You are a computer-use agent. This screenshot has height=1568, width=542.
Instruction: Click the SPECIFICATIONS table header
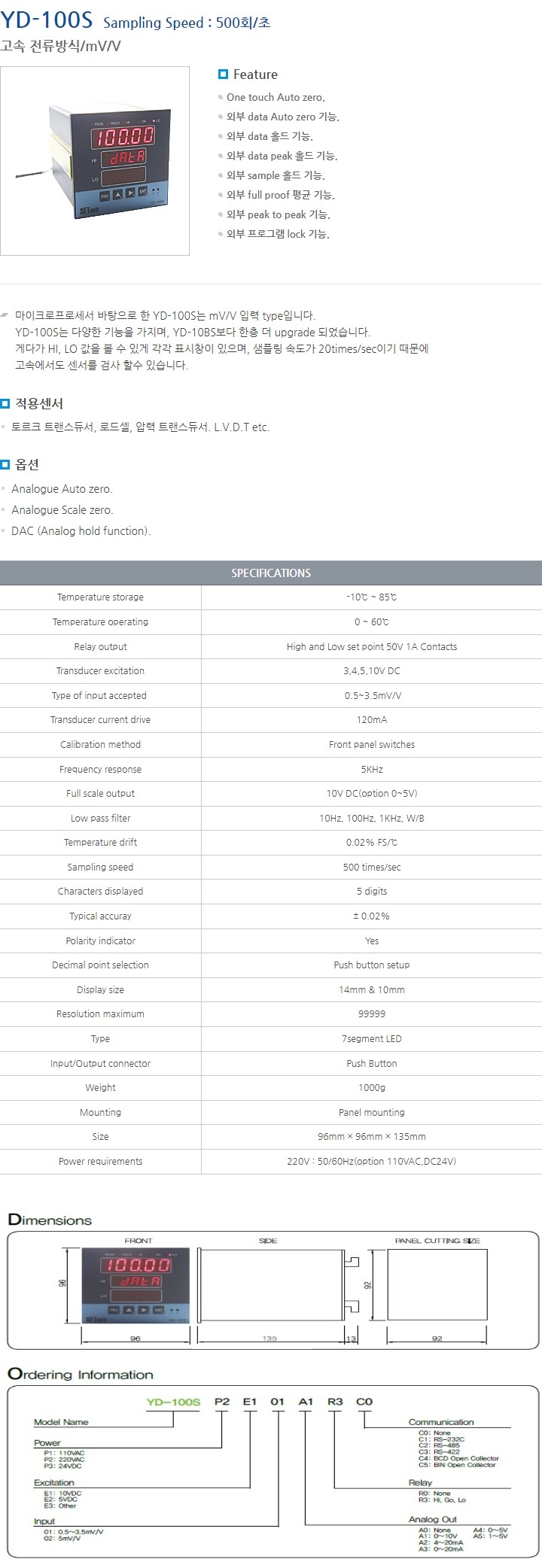click(271, 573)
